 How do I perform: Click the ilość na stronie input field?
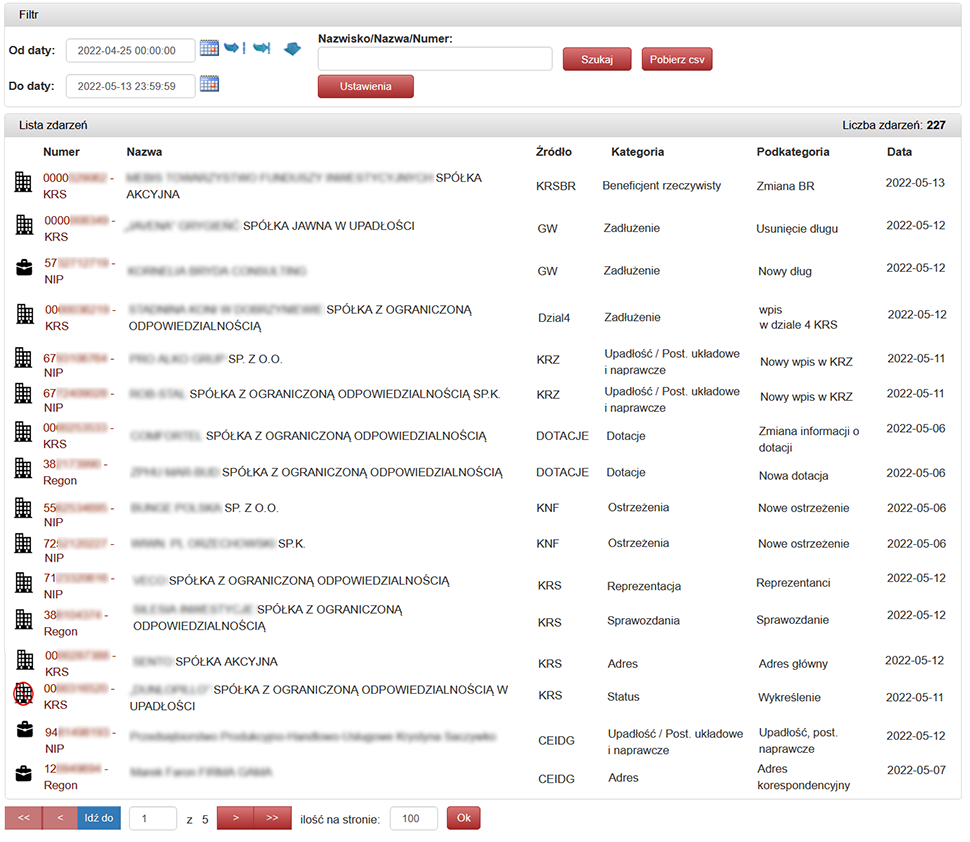(x=413, y=818)
